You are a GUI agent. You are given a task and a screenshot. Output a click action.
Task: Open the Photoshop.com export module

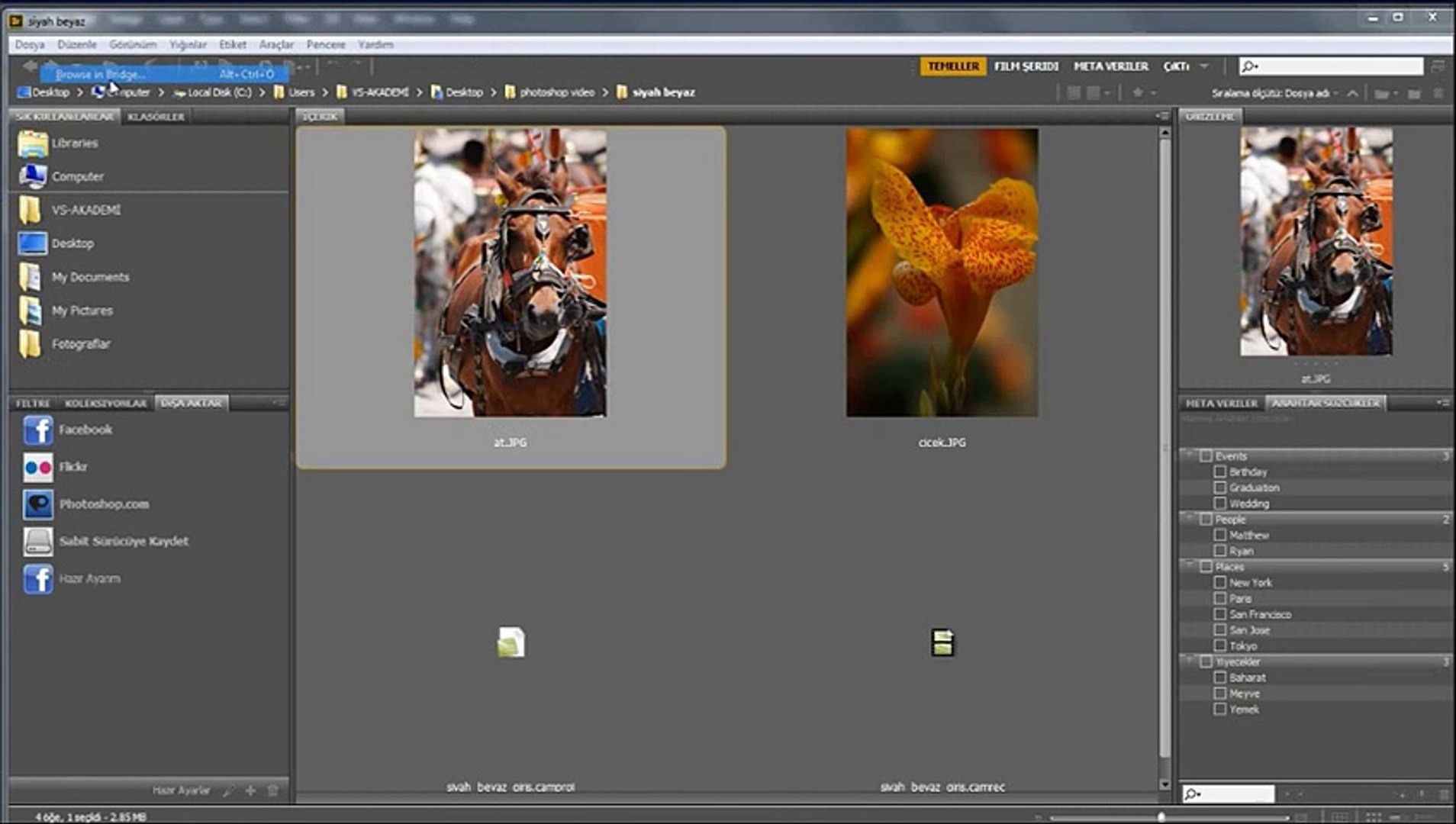37,504
